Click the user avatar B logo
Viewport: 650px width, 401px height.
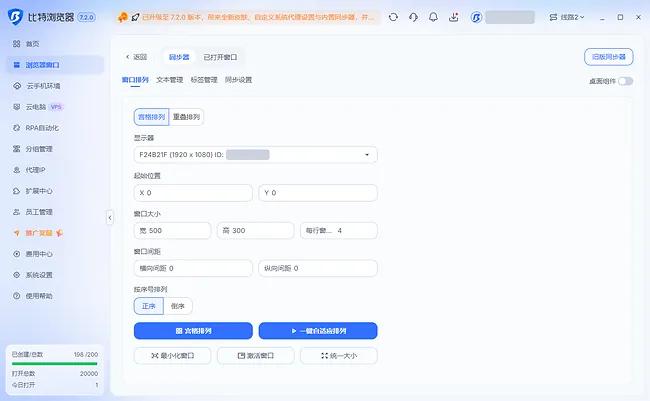pos(476,17)
